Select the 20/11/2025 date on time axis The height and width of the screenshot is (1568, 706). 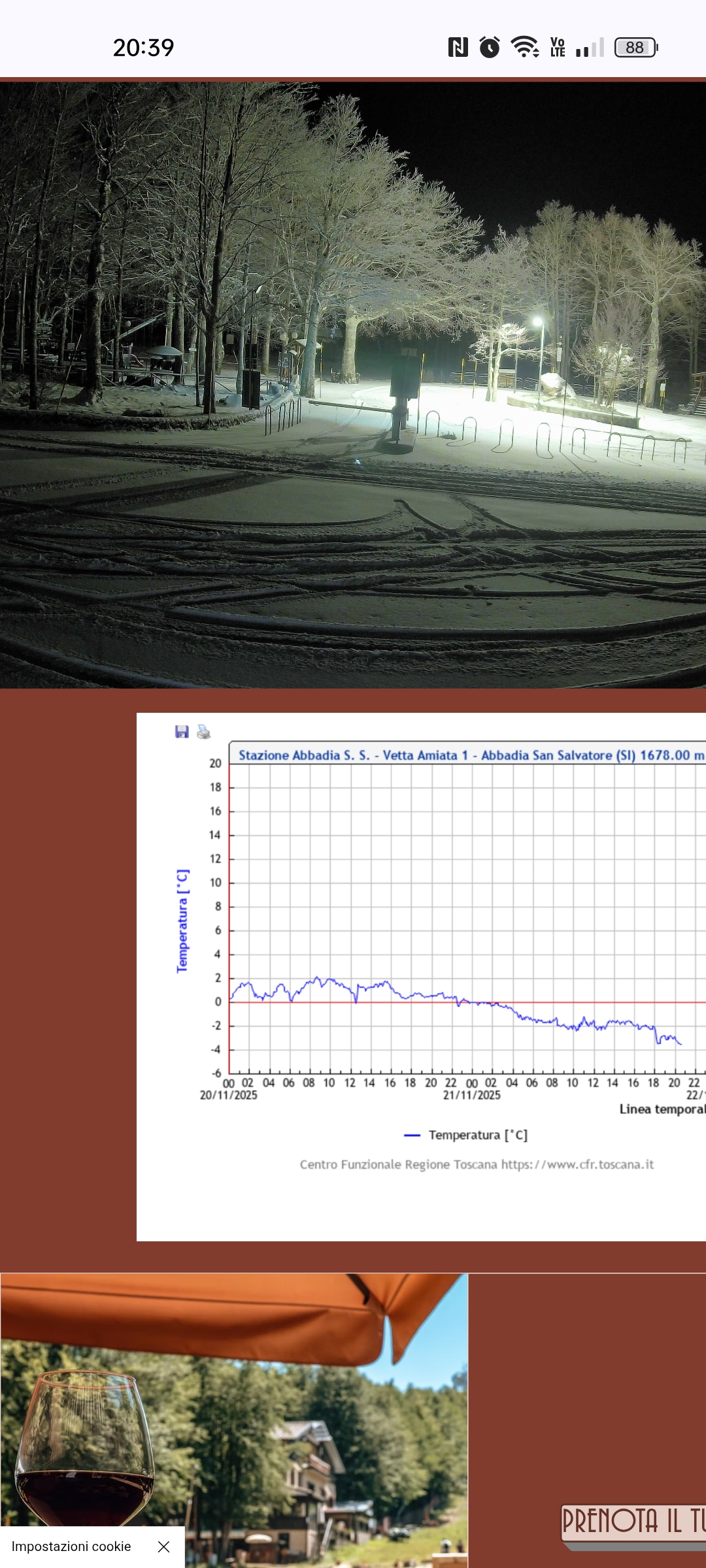228,1095
